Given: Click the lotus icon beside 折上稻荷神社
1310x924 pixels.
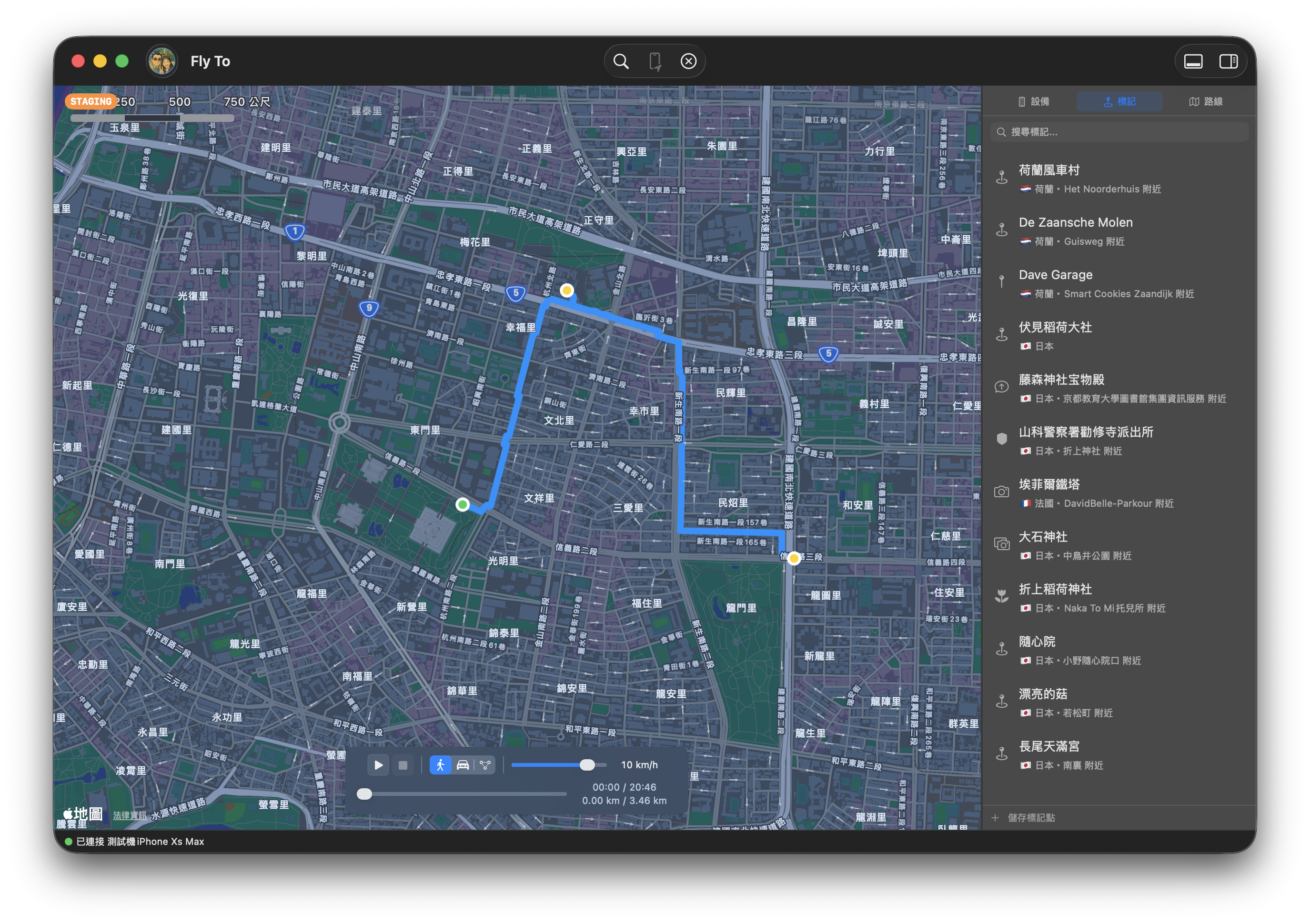Looking at the screenshot, I should pyautogui.click(x=1001, y=596).
